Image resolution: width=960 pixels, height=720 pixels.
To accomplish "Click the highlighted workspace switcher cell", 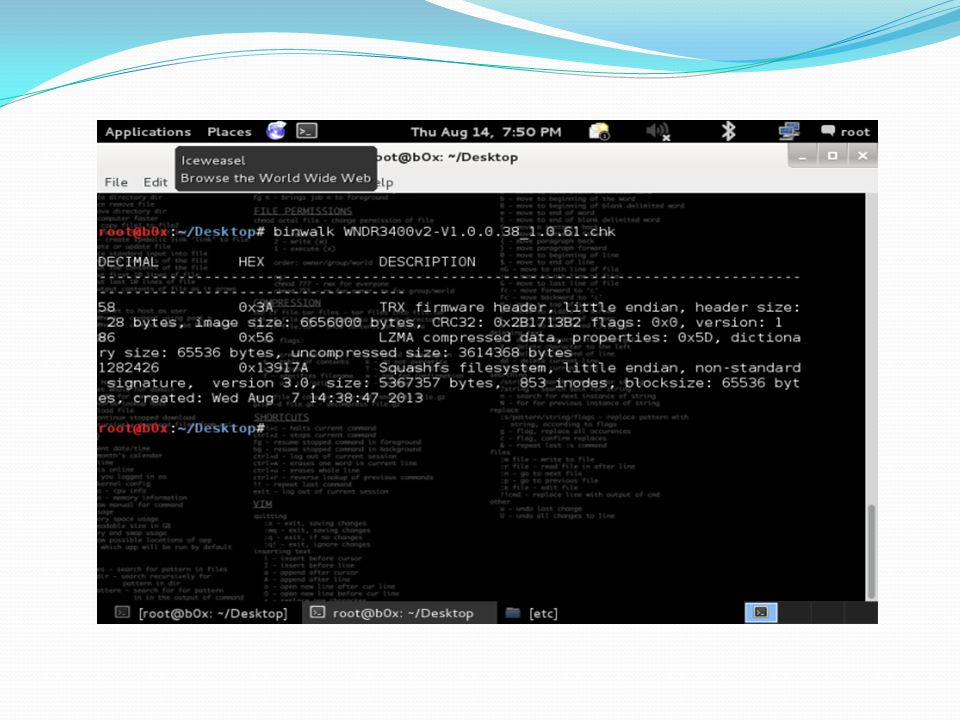I will [761, 612].
